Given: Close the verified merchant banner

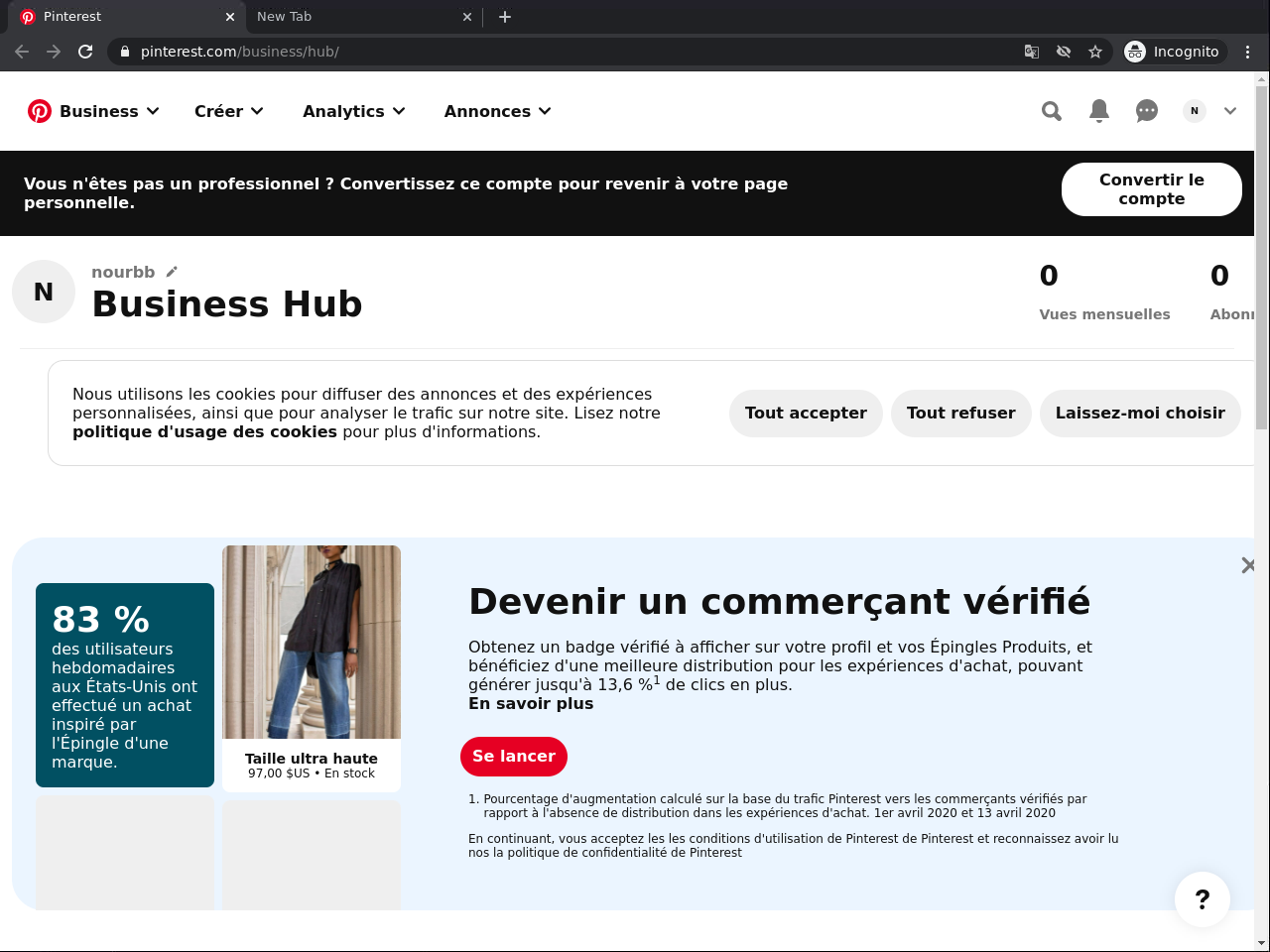Looking at the screenshot, I should pyautogui.click(x=1248, y=565).
